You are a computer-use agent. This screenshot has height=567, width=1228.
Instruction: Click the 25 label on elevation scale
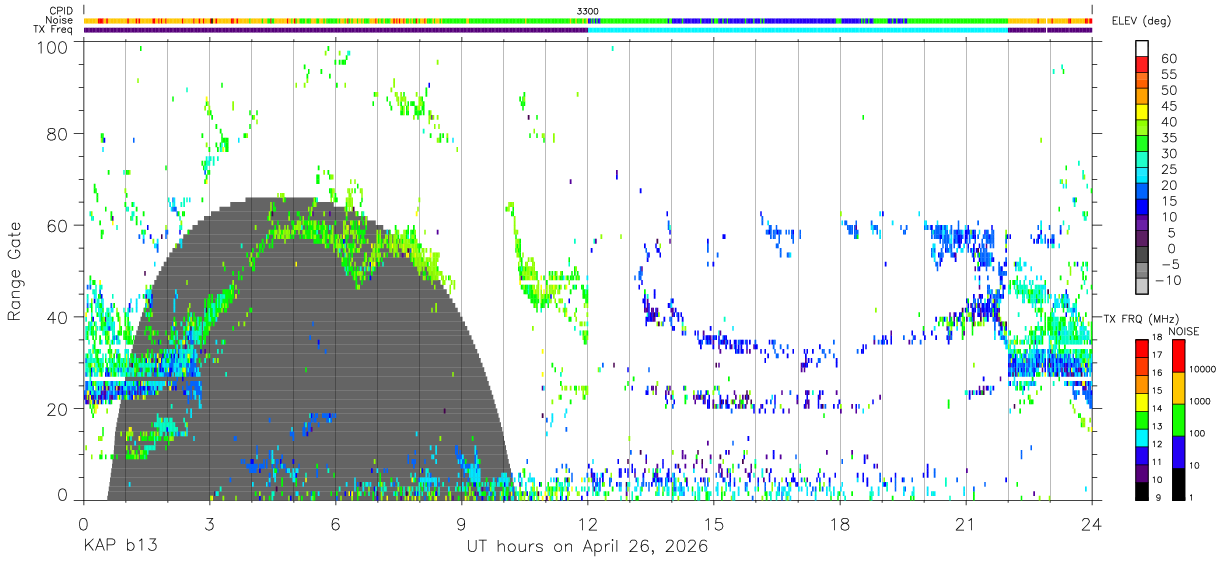[1169, 170]
